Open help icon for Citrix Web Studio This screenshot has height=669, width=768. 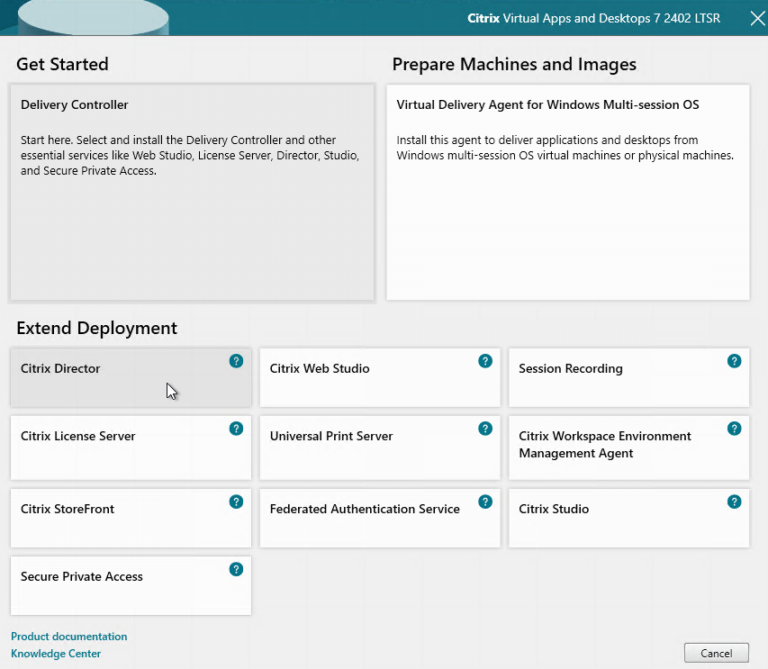485,361
